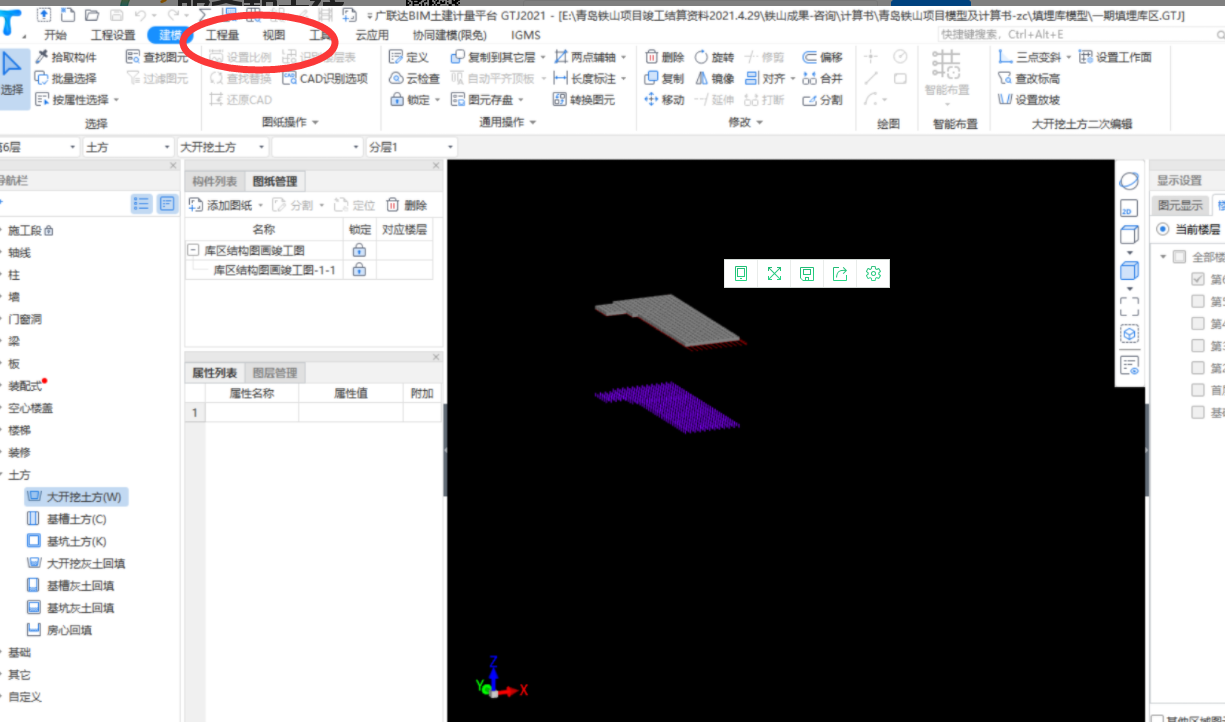Click 查改标高 edit elevation

[x=1029, y=78]
